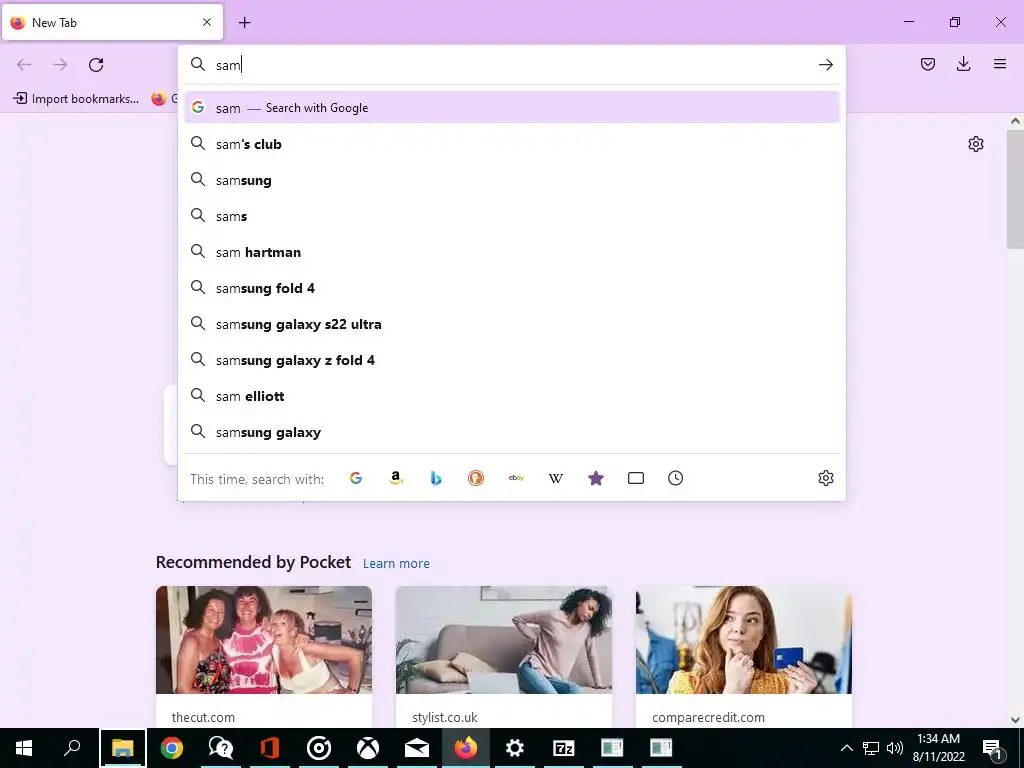
Task: Search this time with Wikipedia
Action: [x=556, y=478]
